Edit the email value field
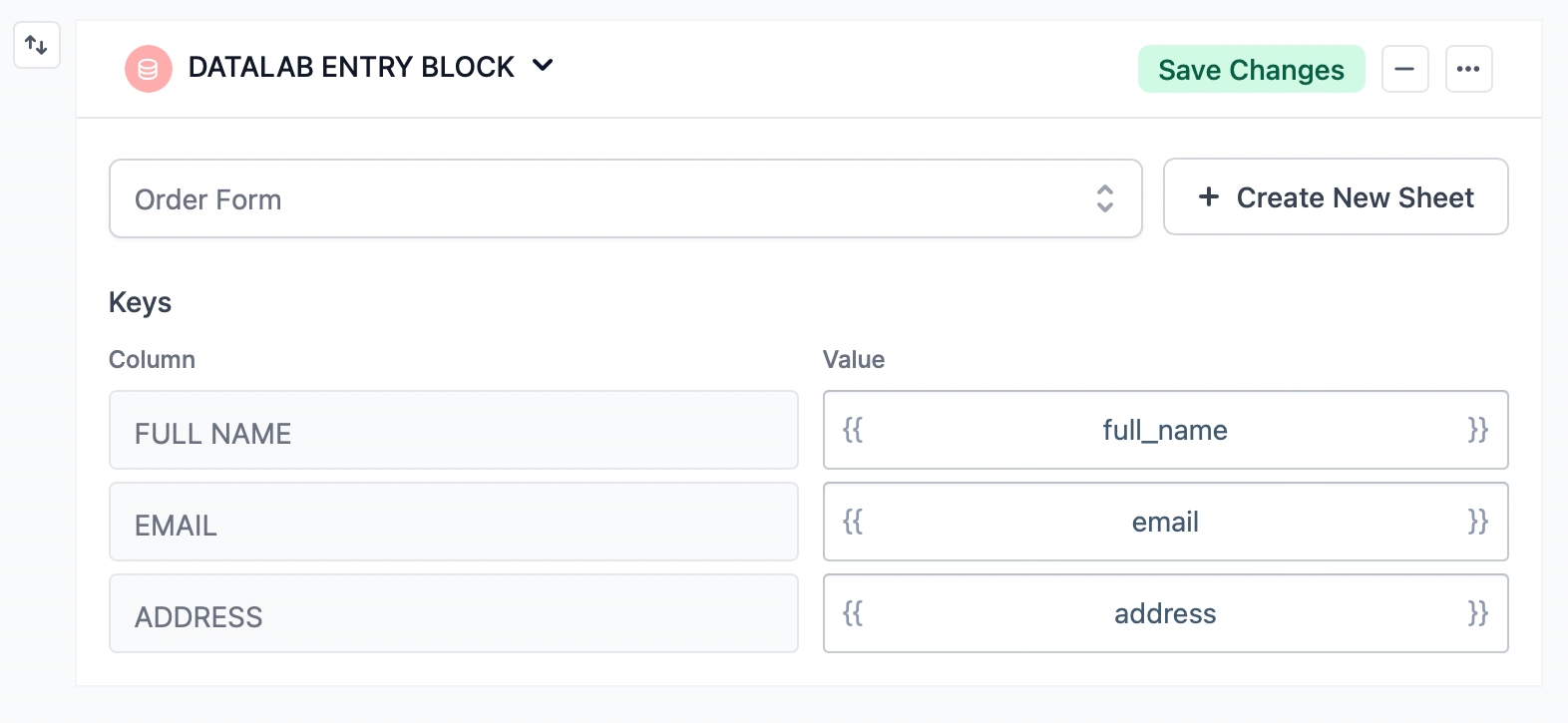The image size is (1568, 723). pos(1165,522)
